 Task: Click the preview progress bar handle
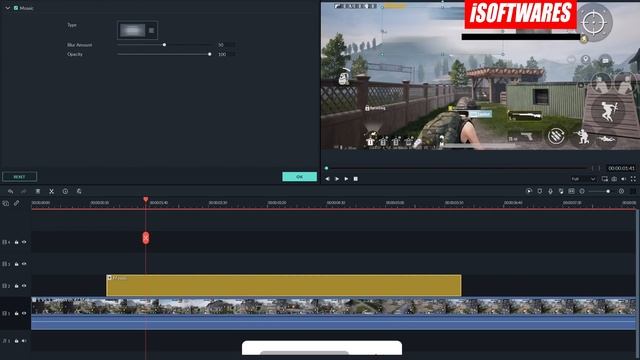(x=326, y=168)
